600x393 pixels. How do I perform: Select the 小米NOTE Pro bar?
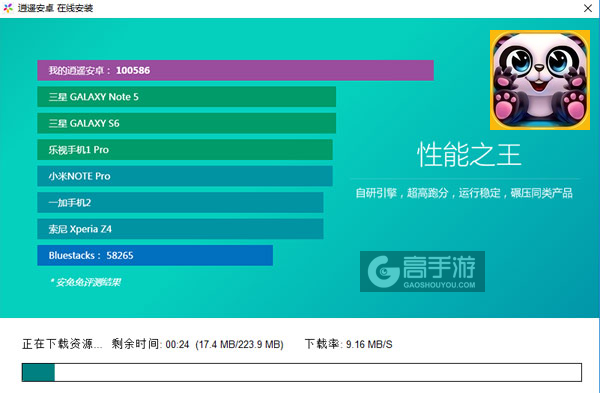185,176
